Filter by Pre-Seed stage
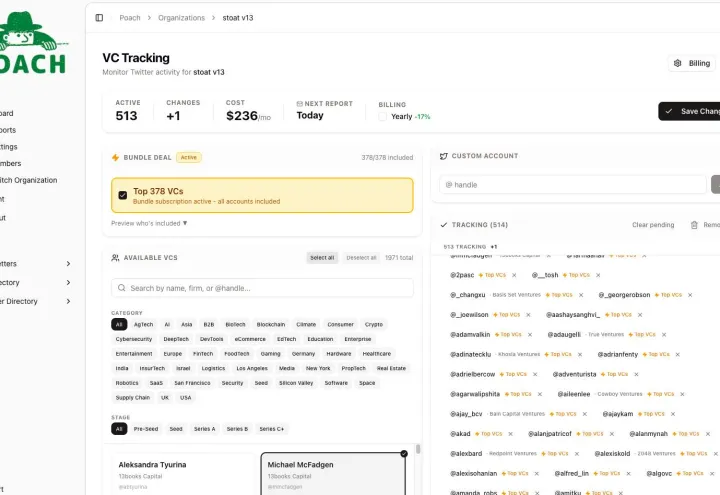The image size is (720, 495). pos(146,429)
